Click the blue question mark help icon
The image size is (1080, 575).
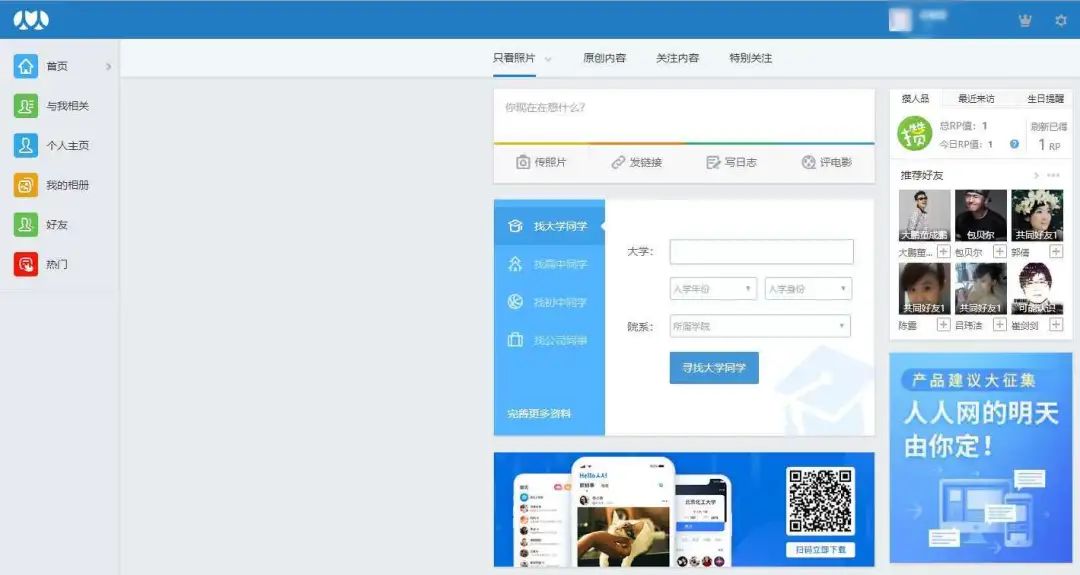click(1014, 144)
